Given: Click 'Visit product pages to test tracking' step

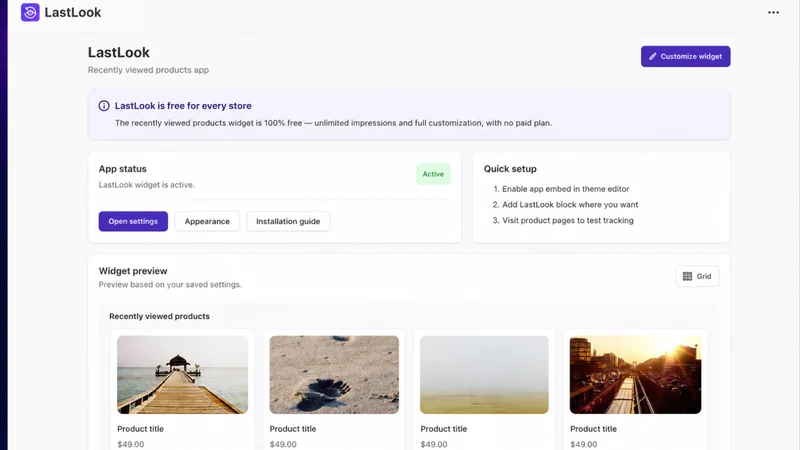Looking at the screenshot, I should [x=568, y=220].
